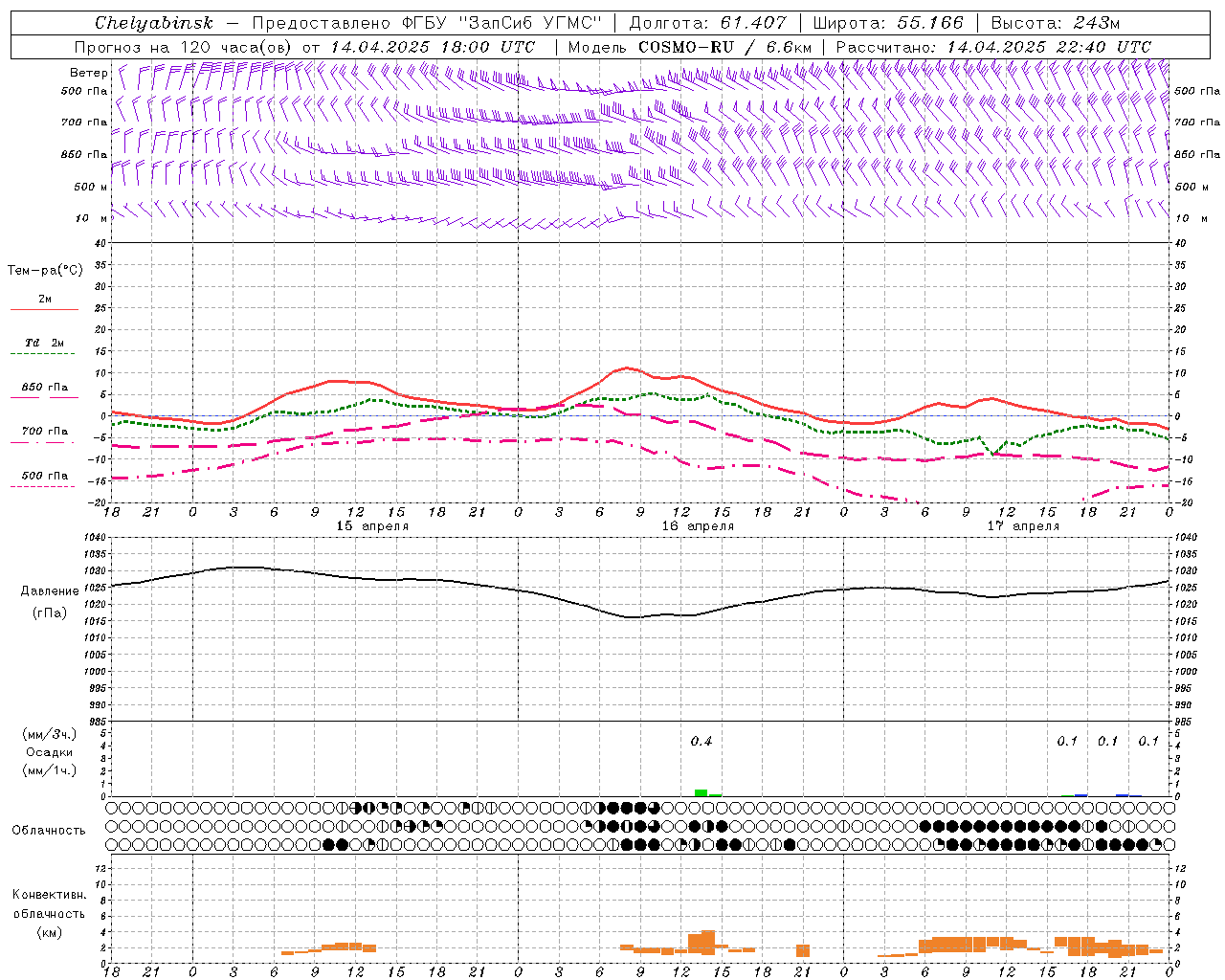Click the 'Облачность' cloud cover label
The image size is (1225, 980).
[49, 831]
